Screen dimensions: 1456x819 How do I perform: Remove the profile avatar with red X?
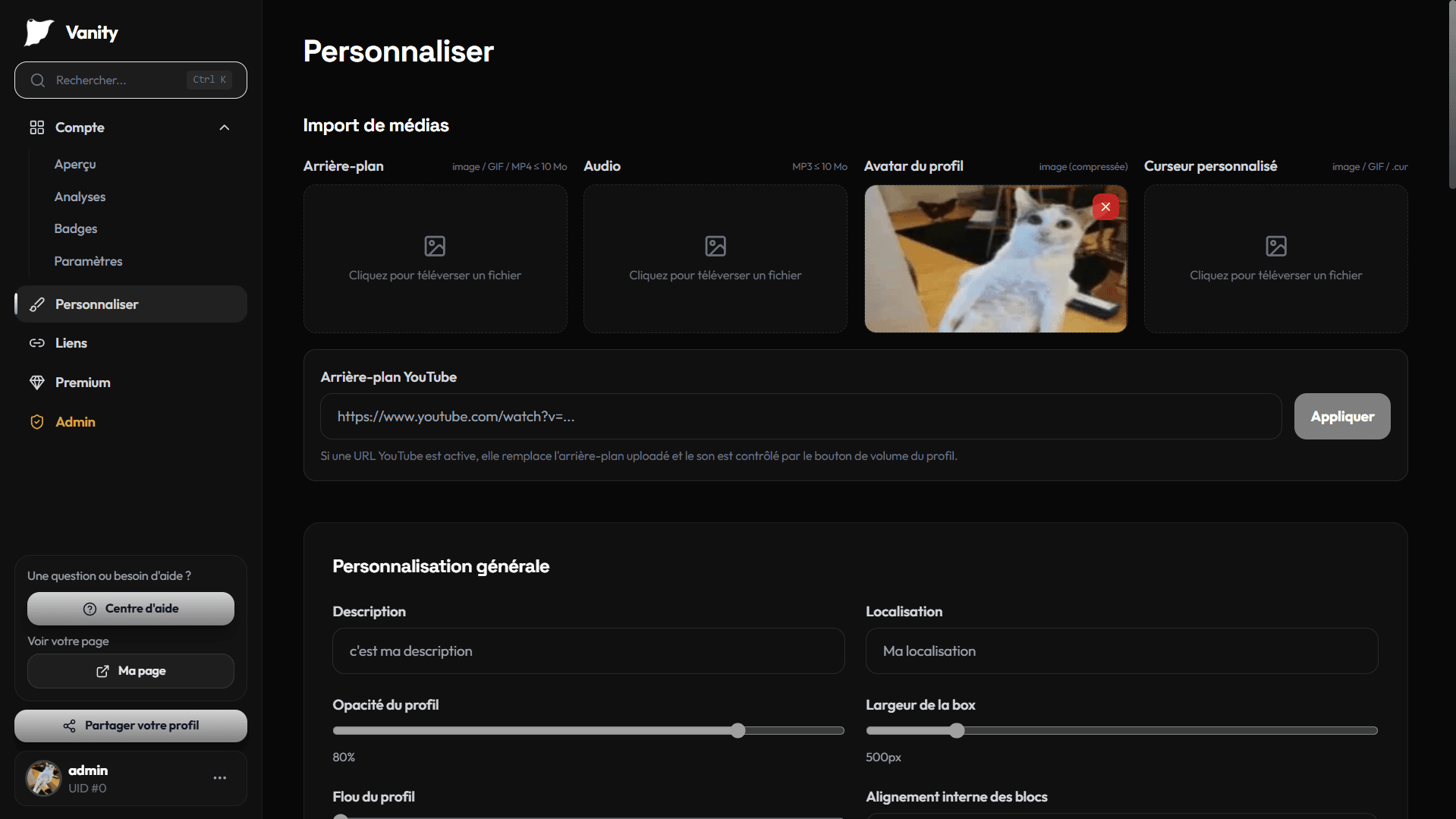coord(1105,206)
